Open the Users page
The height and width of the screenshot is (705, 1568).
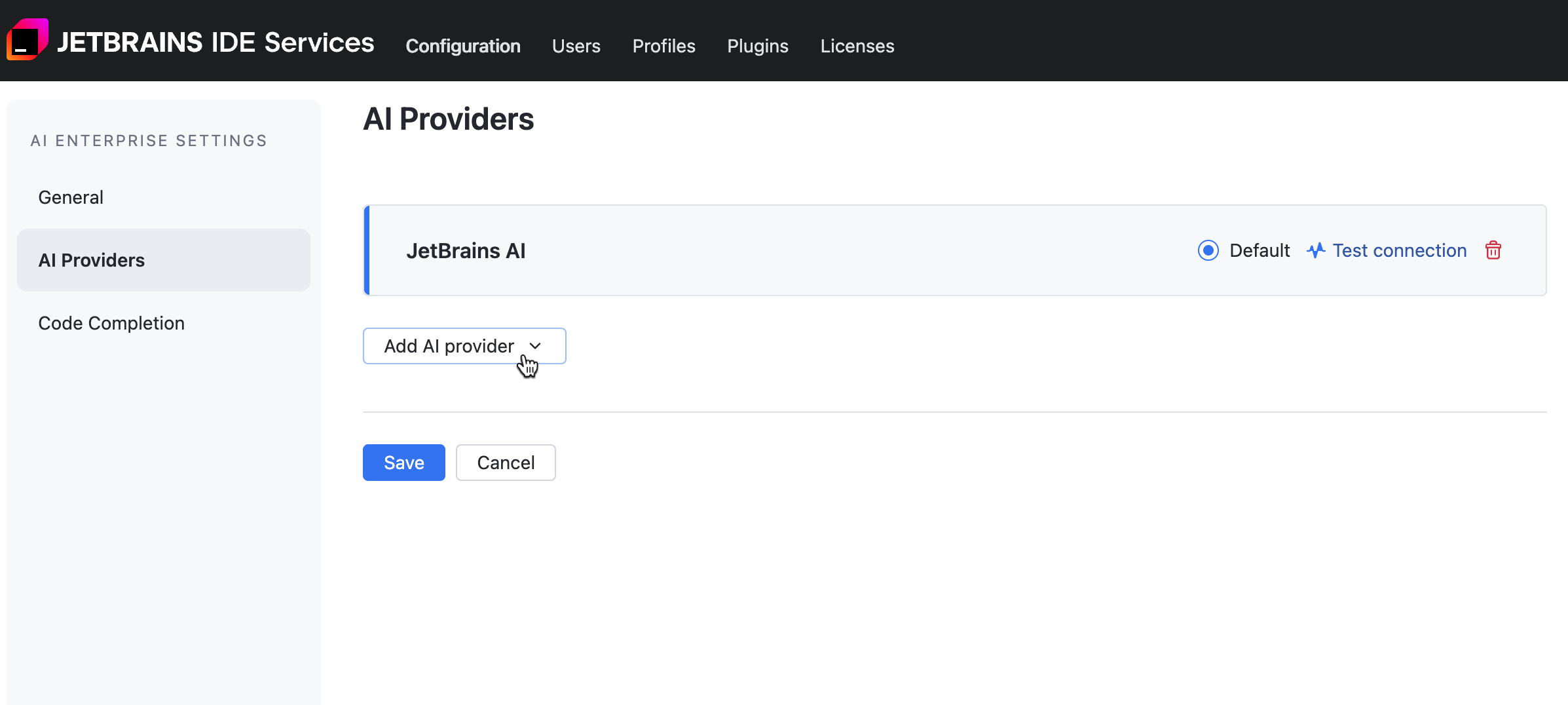coord(576,46)
